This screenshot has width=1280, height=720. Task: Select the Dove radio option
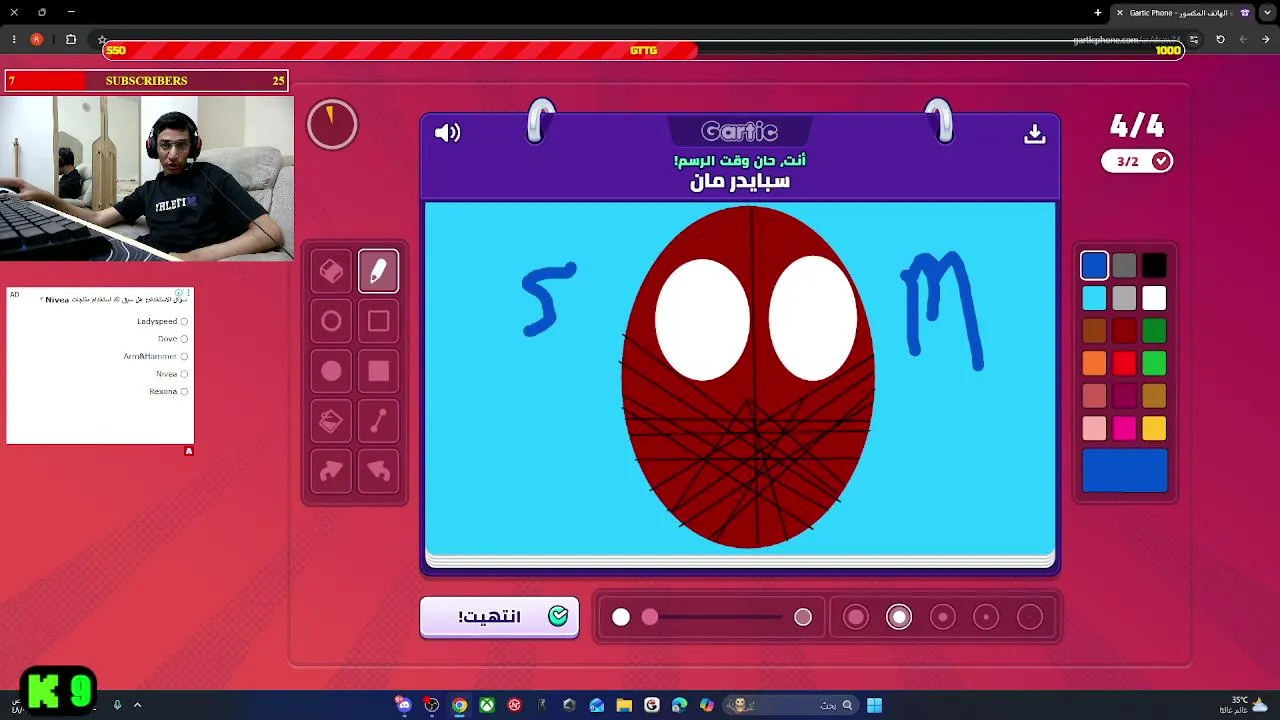[184, 339]
